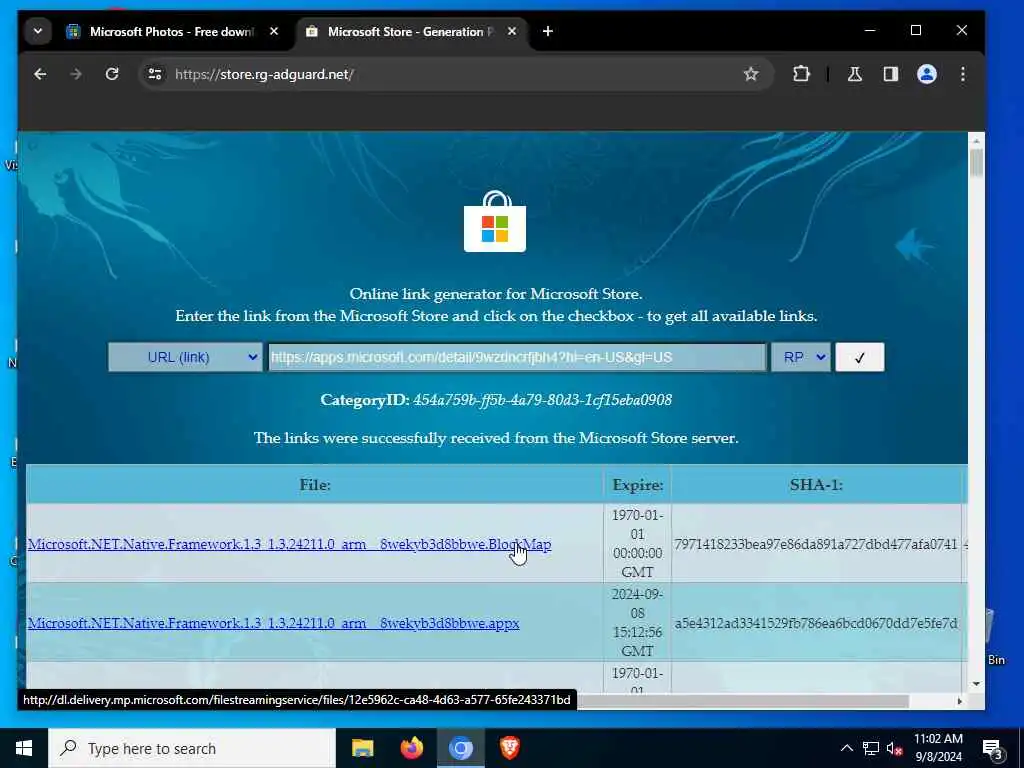Click the Microsoft Store bag logo
This screenshot has height=768, width=1024.
[495, 221]
